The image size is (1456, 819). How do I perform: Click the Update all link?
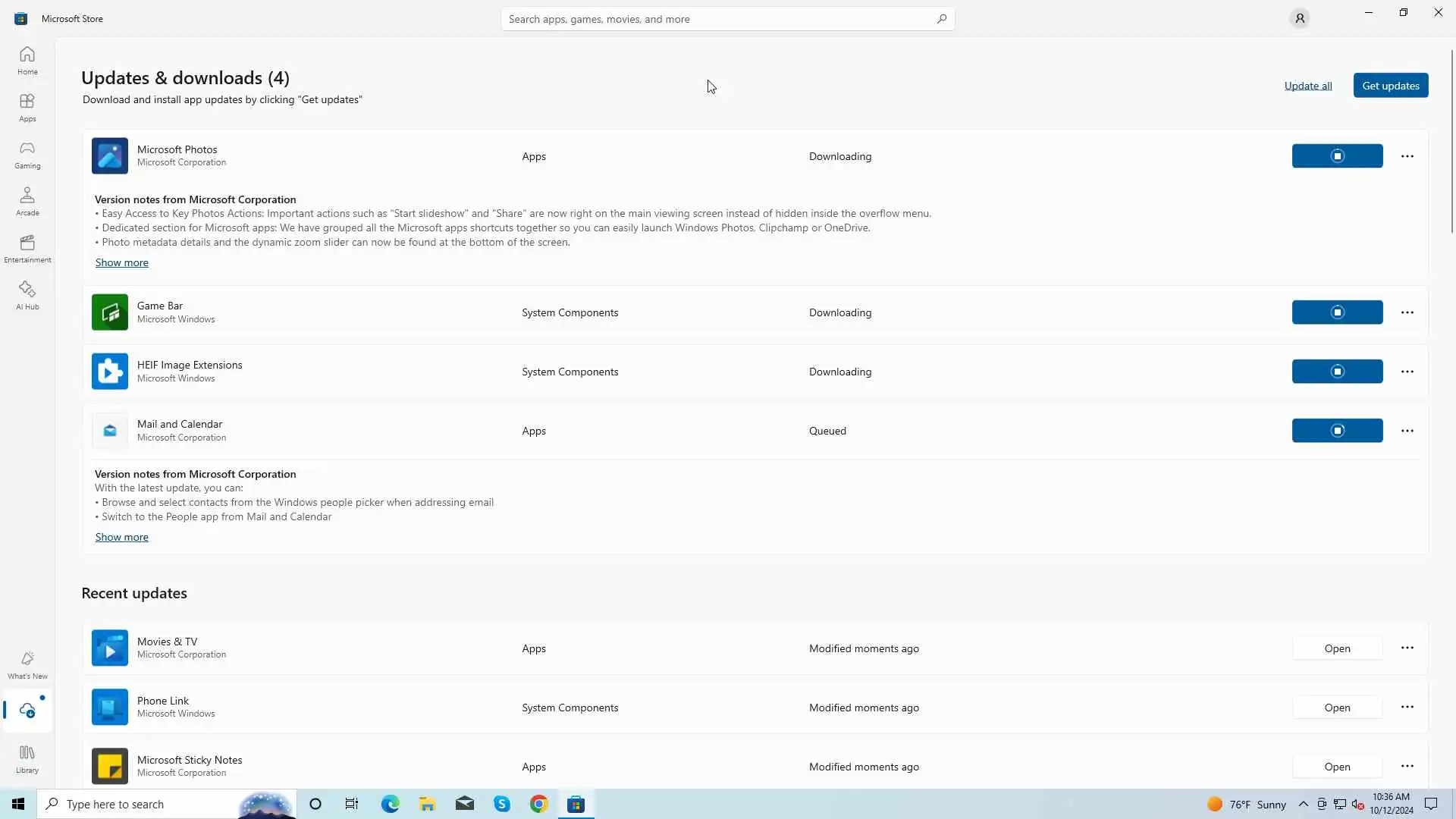[x=1307, y=86]
